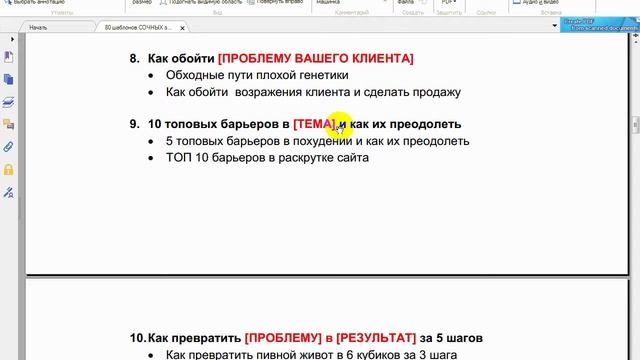Click the vertical scrollbar thumb
The width and height of the screenshot is (640, 360).
636,125
